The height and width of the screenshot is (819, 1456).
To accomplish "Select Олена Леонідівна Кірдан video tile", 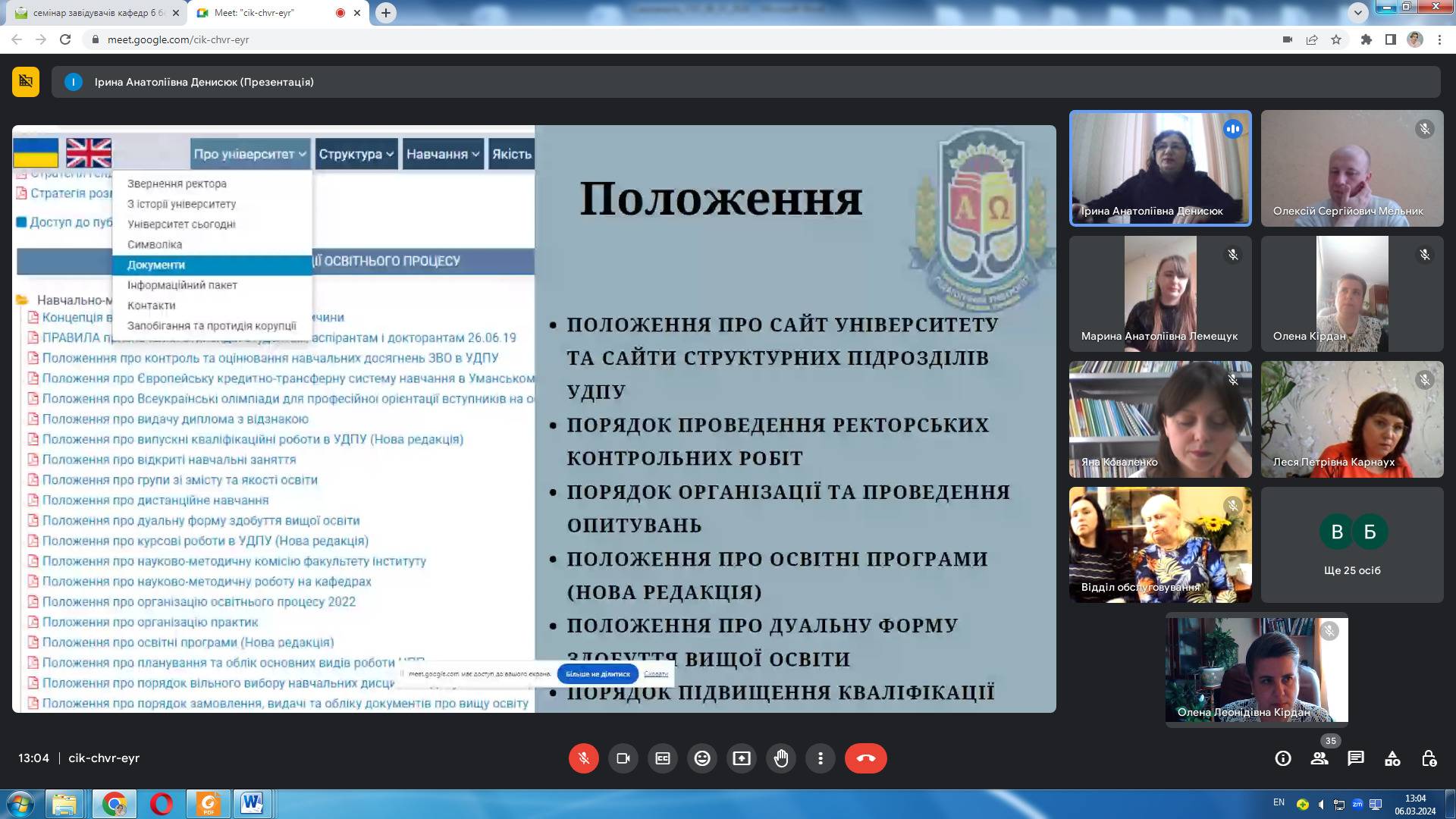I will pos(1257,670).
